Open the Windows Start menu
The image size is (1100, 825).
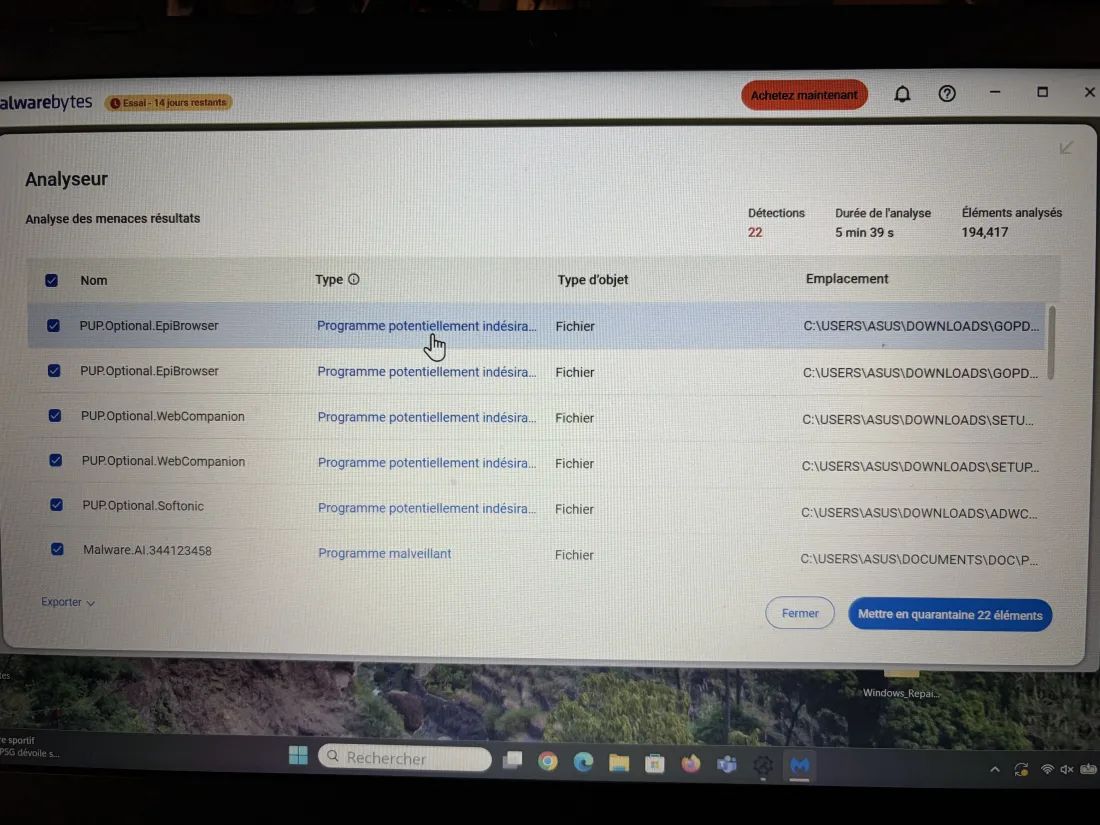click(297, 757)
